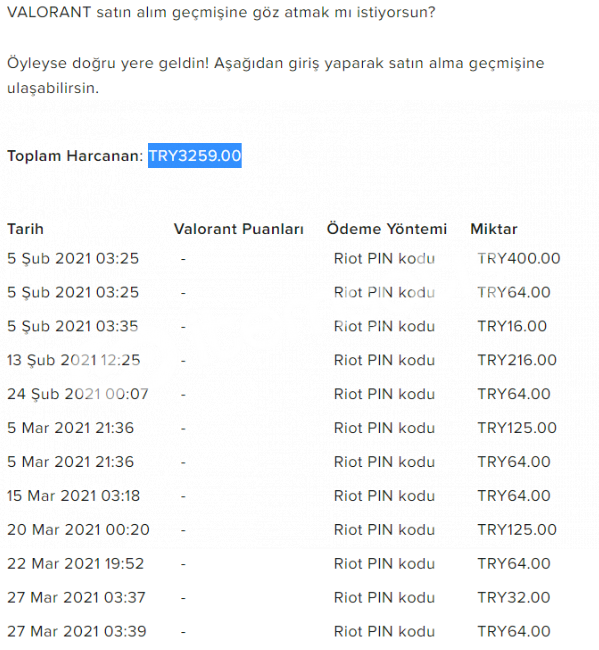This screenshot has width=599, height=650.
Task: Click Riot PIN kodu in 27 Mar 03:37 row
Action: click(384, 598)
